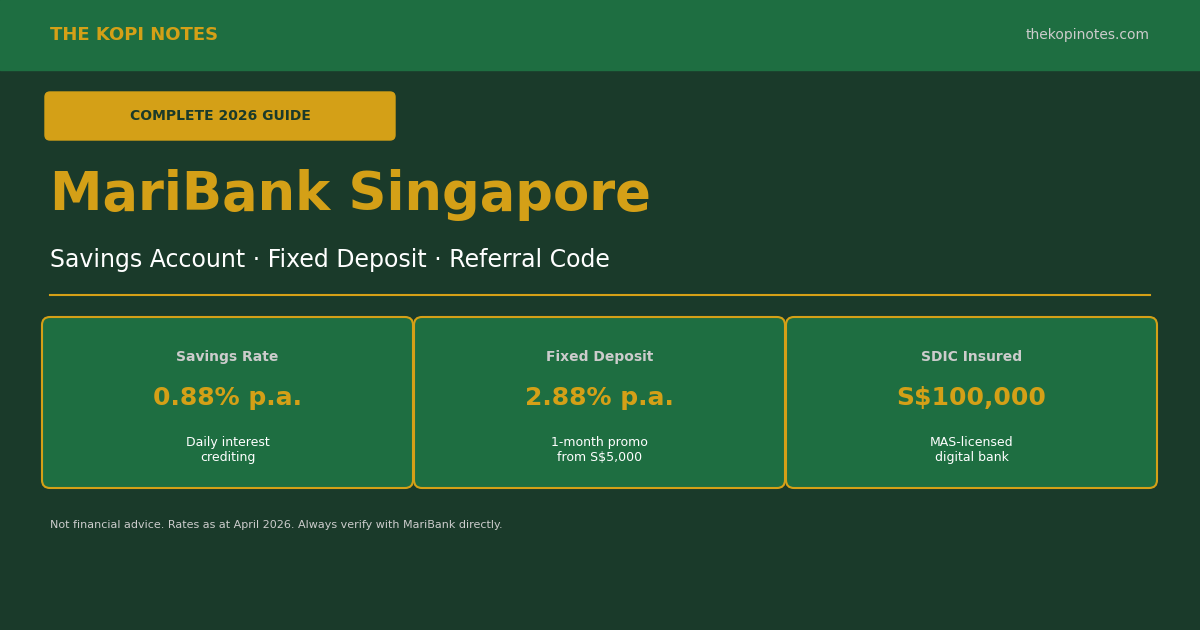Click the S$100,000 value
This screenshot has width=1200, height=630.
tap(971, 398)
